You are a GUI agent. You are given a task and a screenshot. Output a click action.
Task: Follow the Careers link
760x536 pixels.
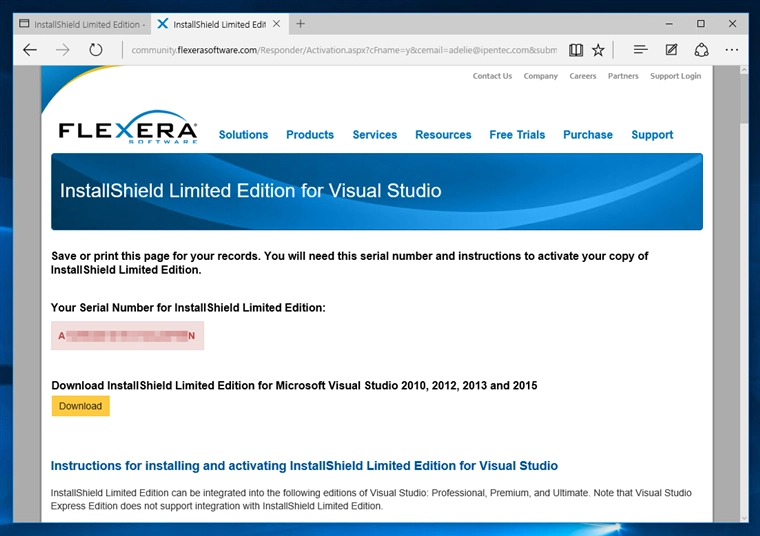tap(583, 76)
